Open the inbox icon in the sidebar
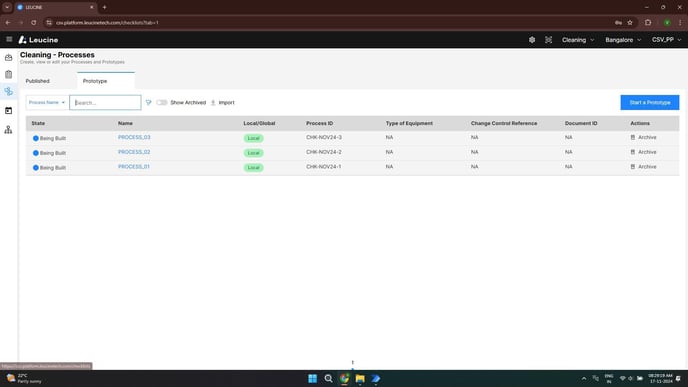Image resolution: width=688 pixels, height=387 pixels. click(8, 57)
